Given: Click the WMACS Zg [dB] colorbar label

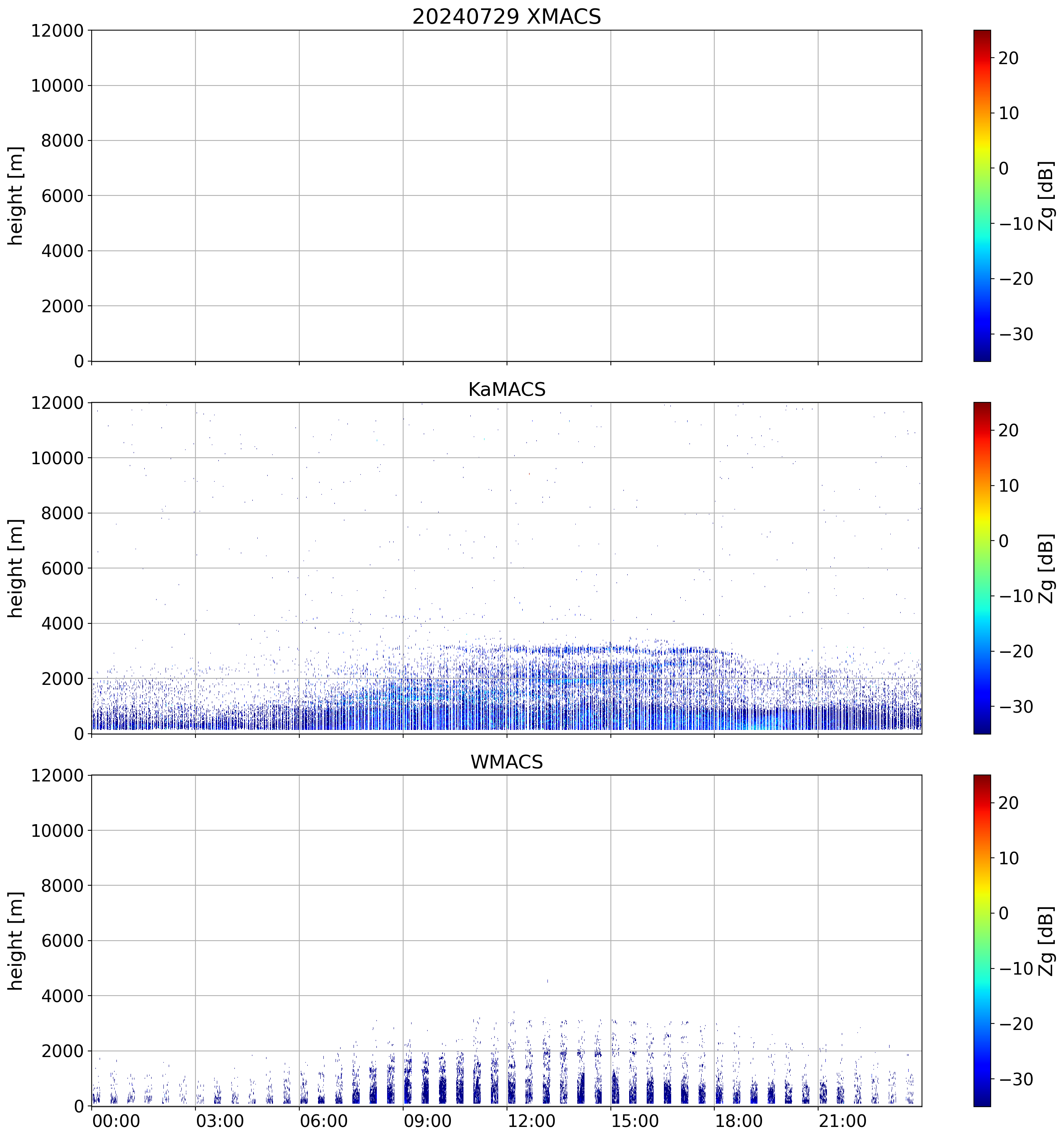Looking at the screenshot, I should [1046, 941].
